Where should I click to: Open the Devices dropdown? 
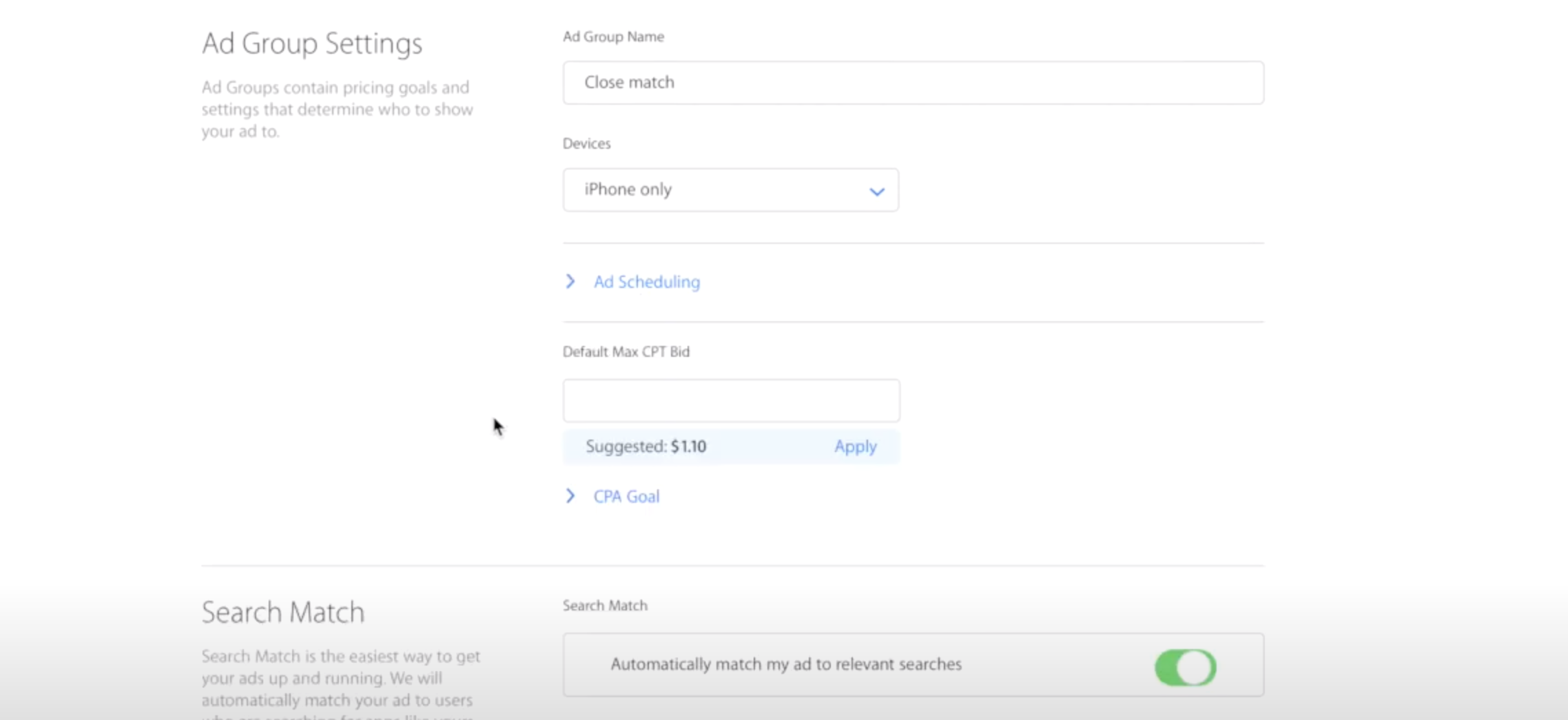[730, 190]
